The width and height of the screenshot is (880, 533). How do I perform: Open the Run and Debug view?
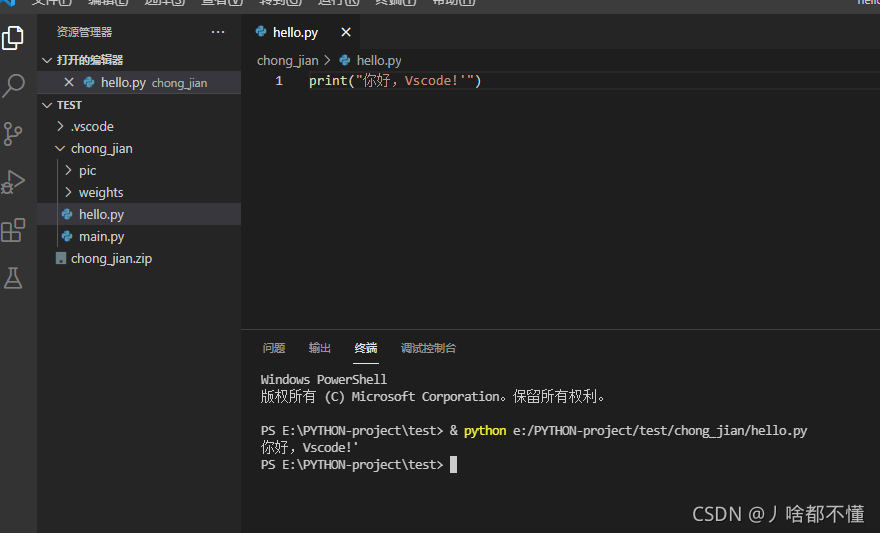point(13,182)
